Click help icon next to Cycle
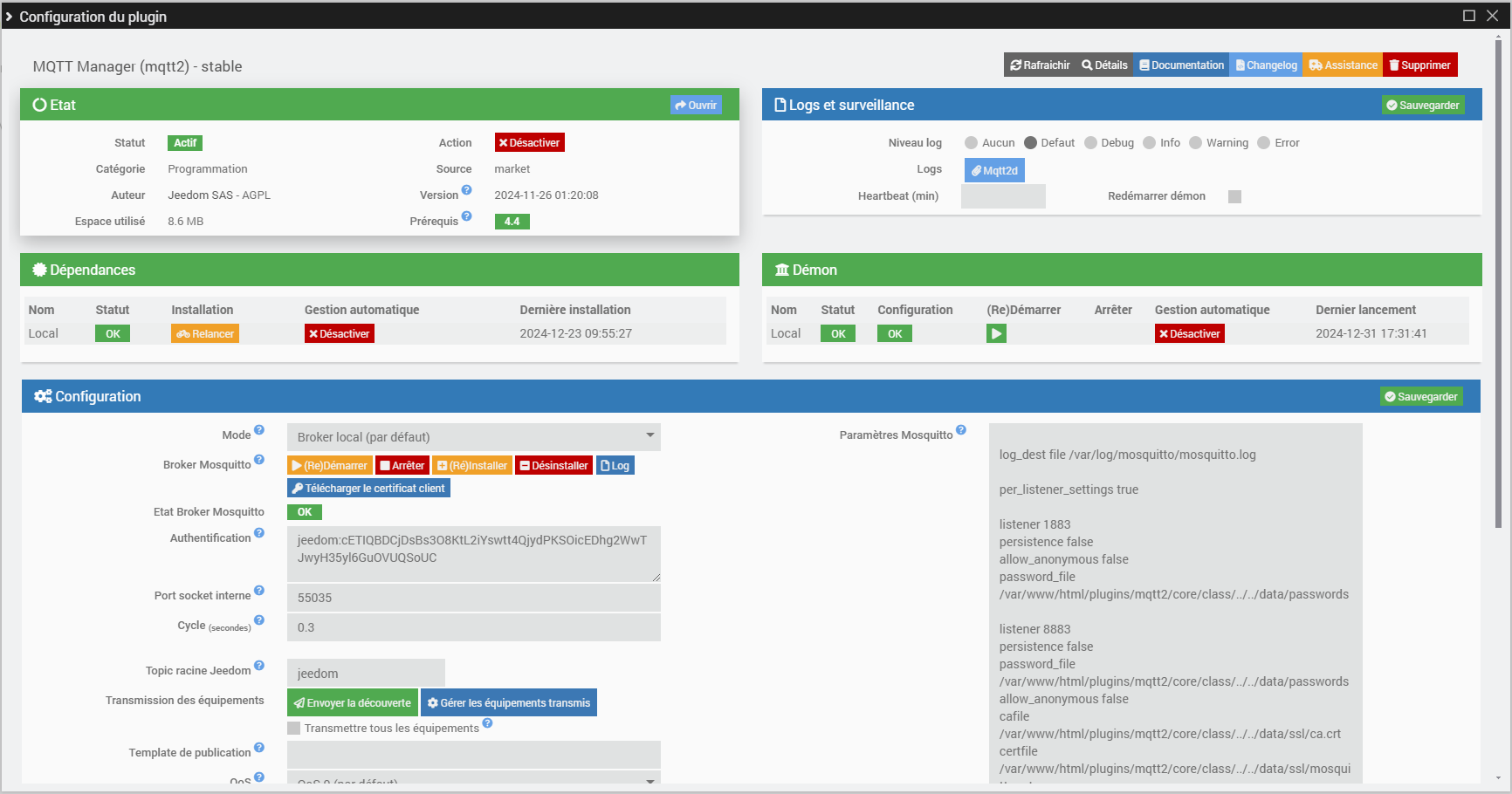 point(259,620)
